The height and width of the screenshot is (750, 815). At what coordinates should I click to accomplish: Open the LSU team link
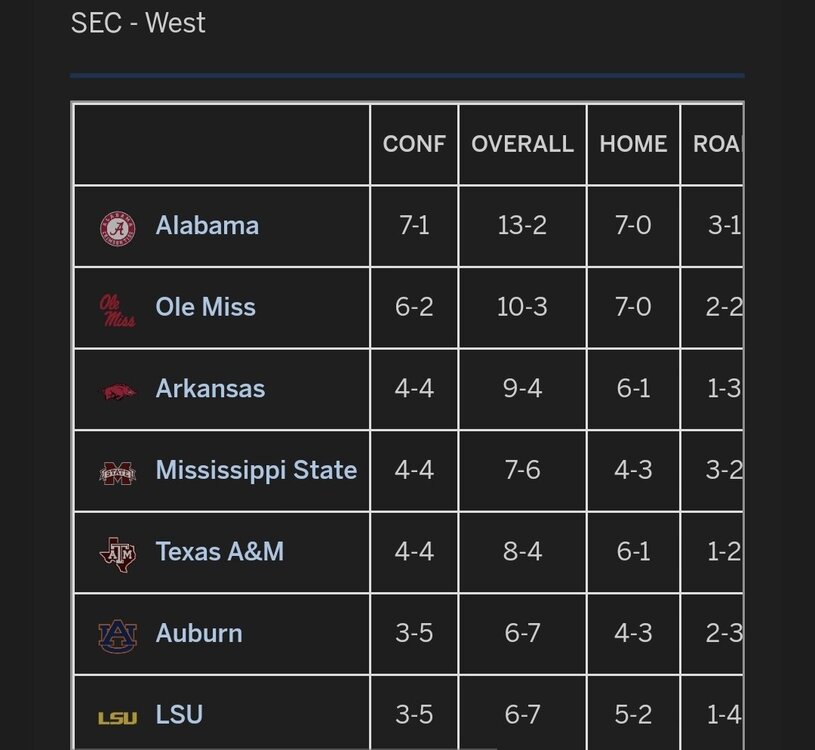(179, 715)
